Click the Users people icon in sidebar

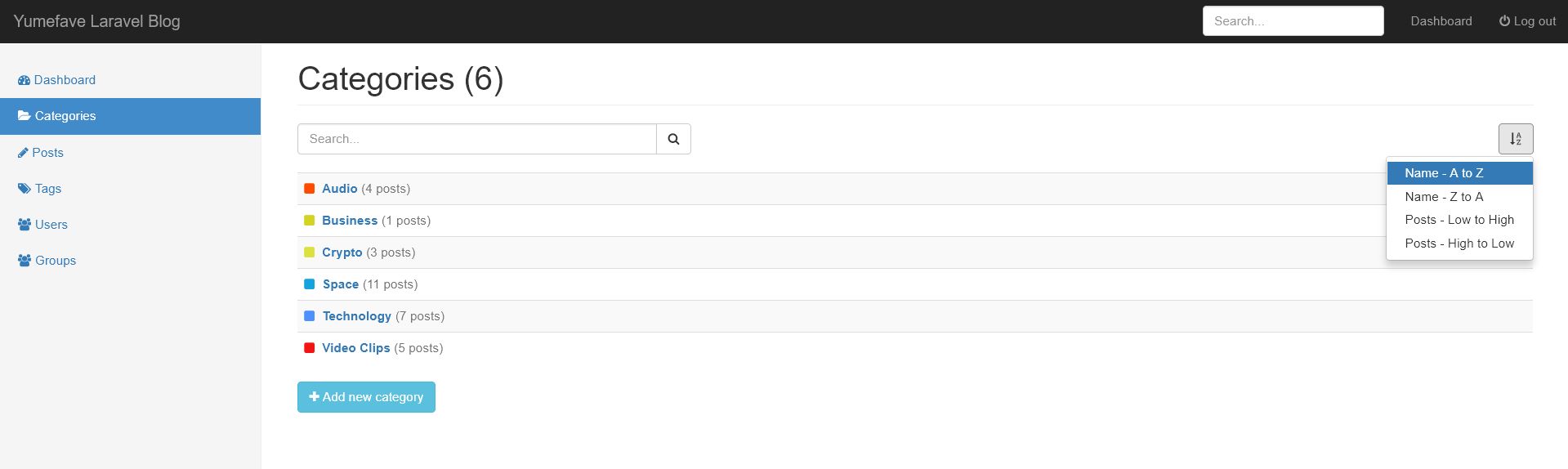25,225
